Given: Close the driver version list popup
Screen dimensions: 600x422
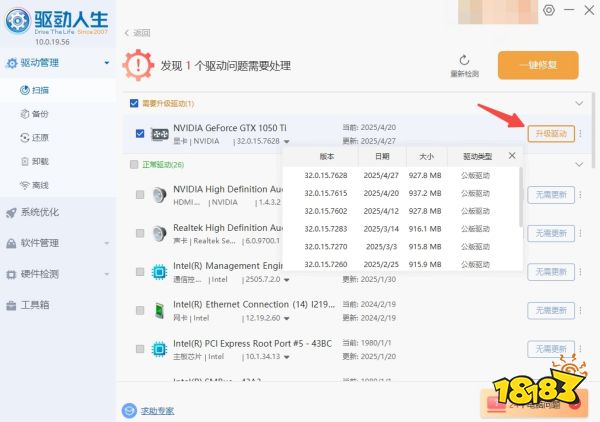Looking at the screenshot, I should [x=512, y=155].
